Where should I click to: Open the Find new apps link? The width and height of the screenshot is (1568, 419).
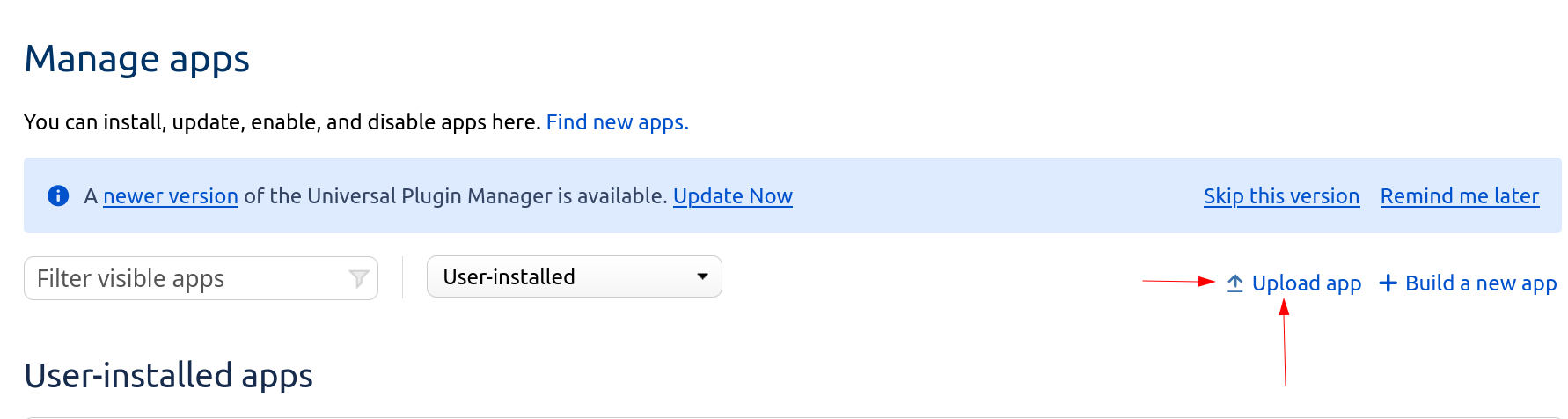[617, 122]
